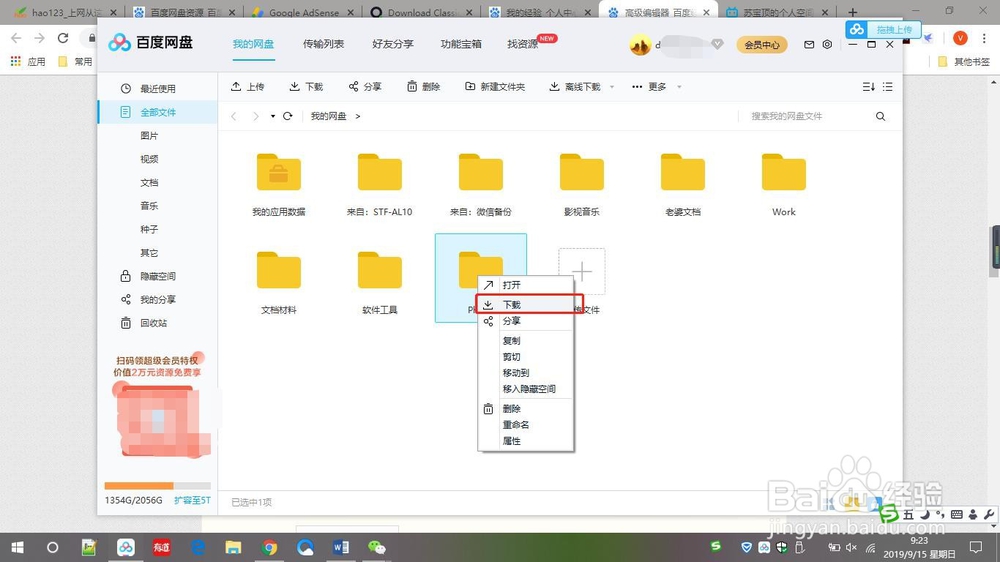This screenshot has width=1000, height=562.
Task: Click the offline download (离线下载) button
Action: coord(575,87)
